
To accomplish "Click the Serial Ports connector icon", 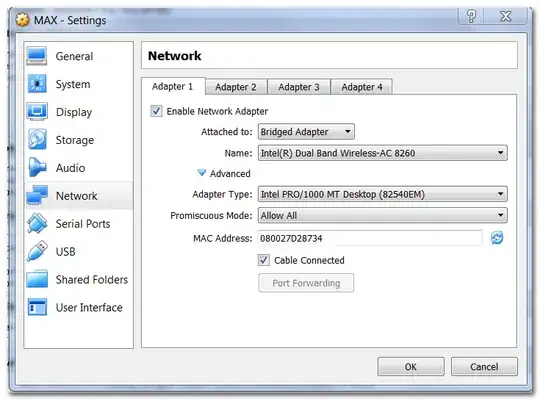I will point(37,223).
